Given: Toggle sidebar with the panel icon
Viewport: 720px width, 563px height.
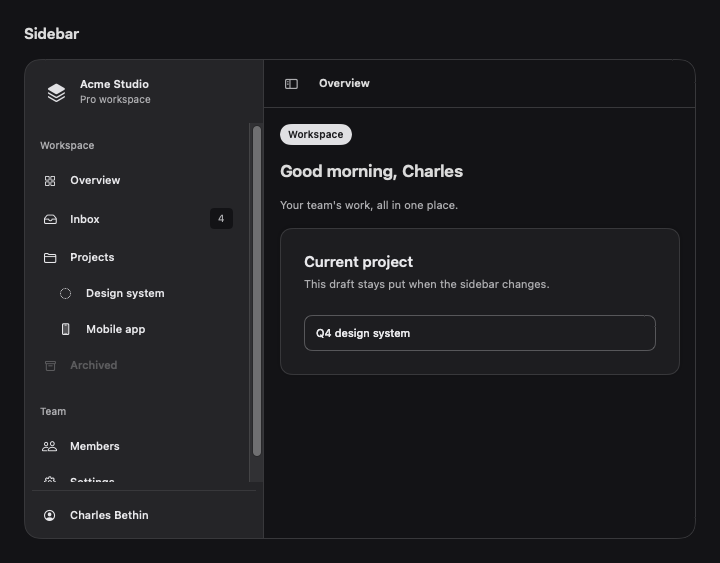Looking at the screenshot, I should (x=291, y=84).
